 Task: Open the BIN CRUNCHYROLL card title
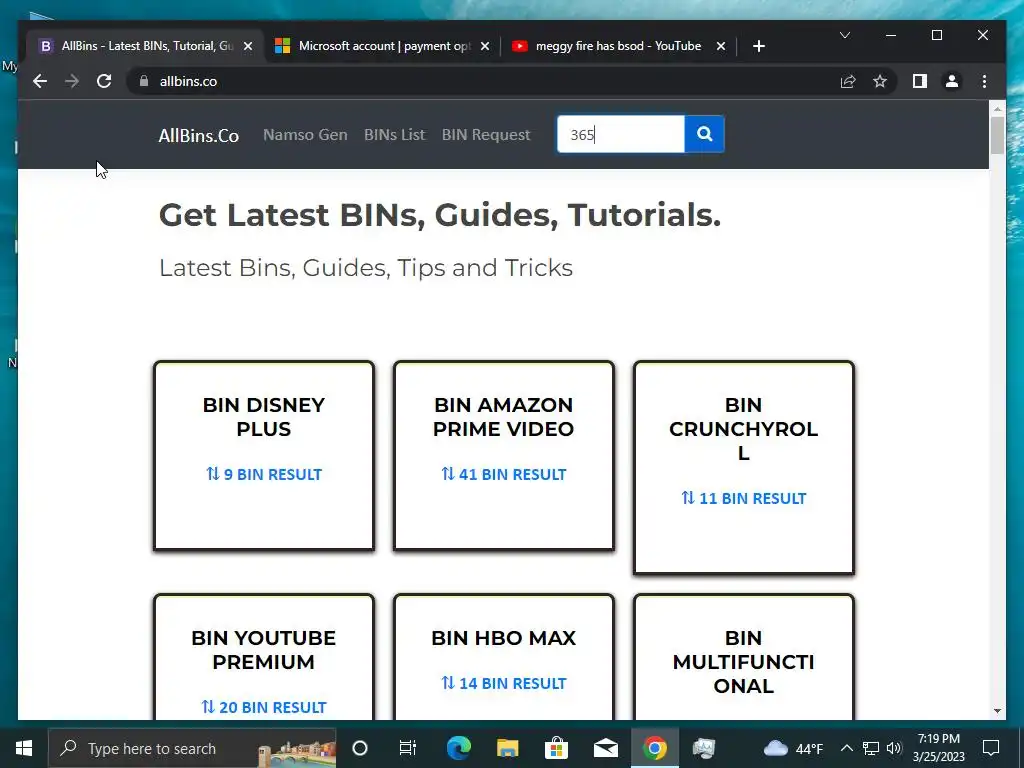(x=743, y=428)
